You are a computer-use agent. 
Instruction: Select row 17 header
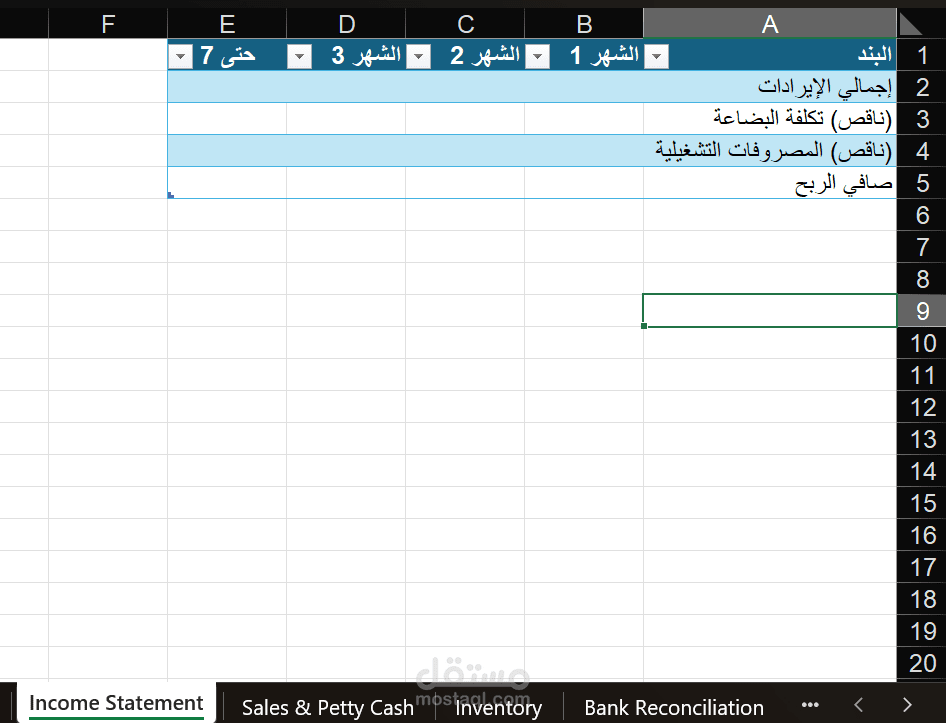pos(922,567)
